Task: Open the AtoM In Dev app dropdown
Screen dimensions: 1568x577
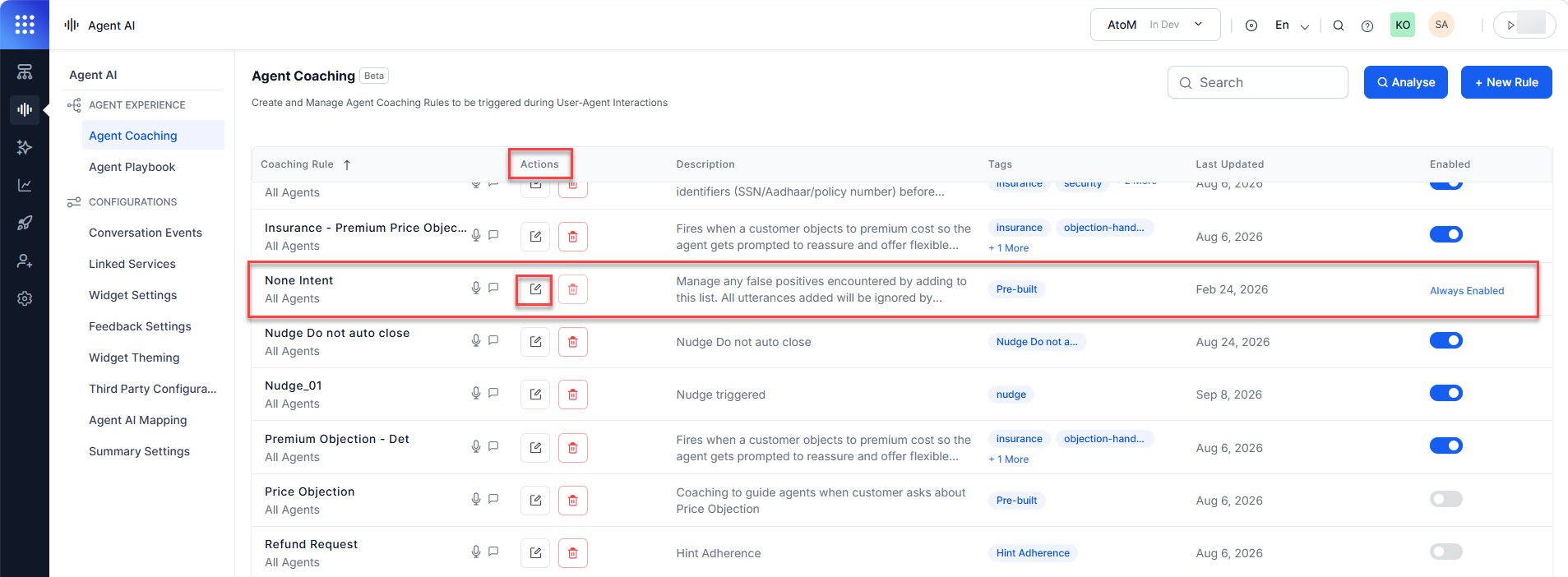Action: coord(1155,25)
